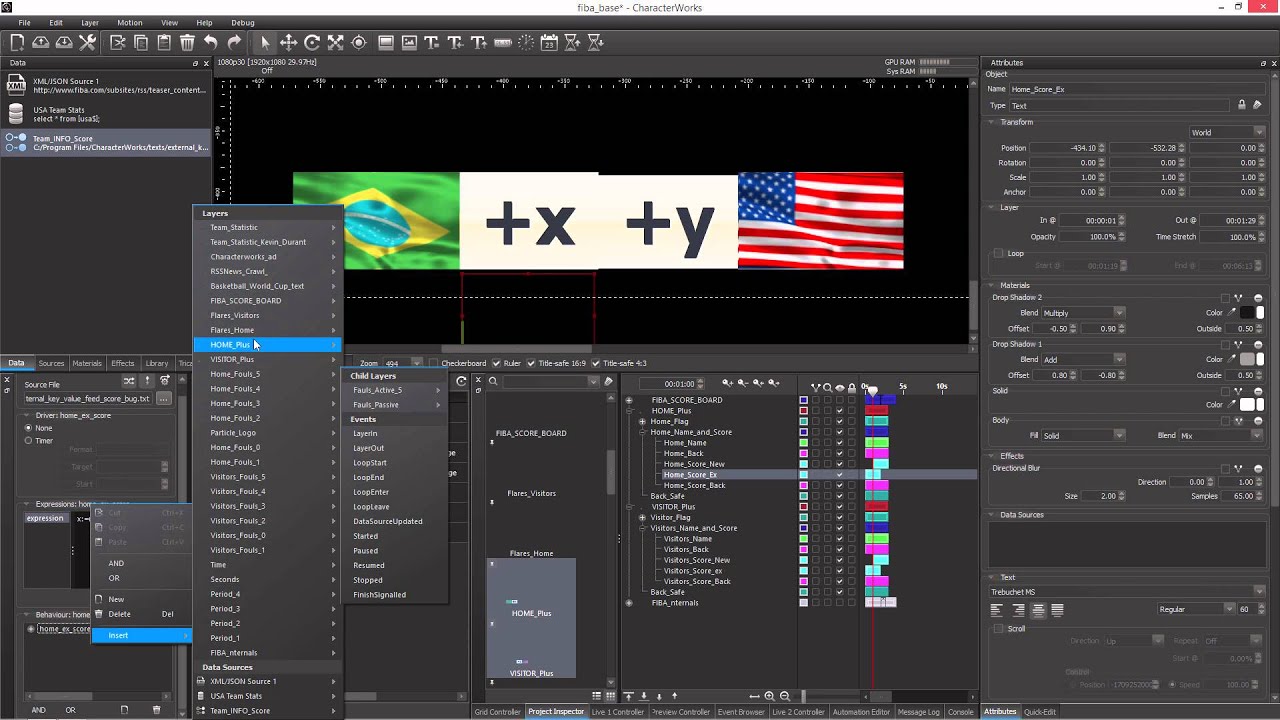Enable the Loop checkbox under Layer

click(x=998, y=254)
